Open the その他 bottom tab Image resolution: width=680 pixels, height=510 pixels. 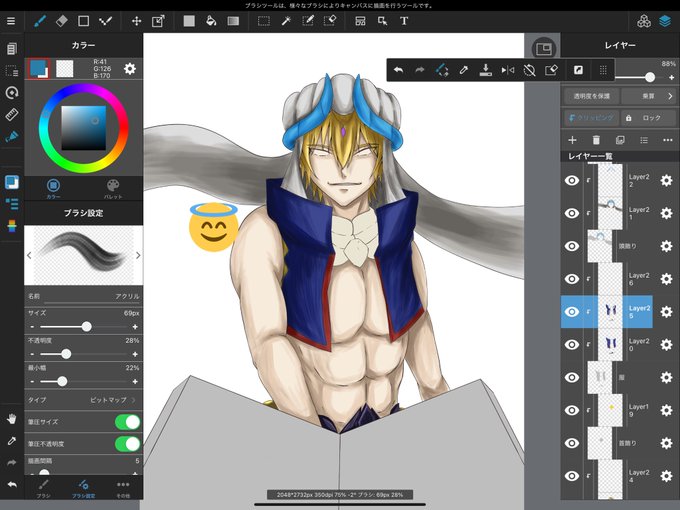click(x=123, y=488)
